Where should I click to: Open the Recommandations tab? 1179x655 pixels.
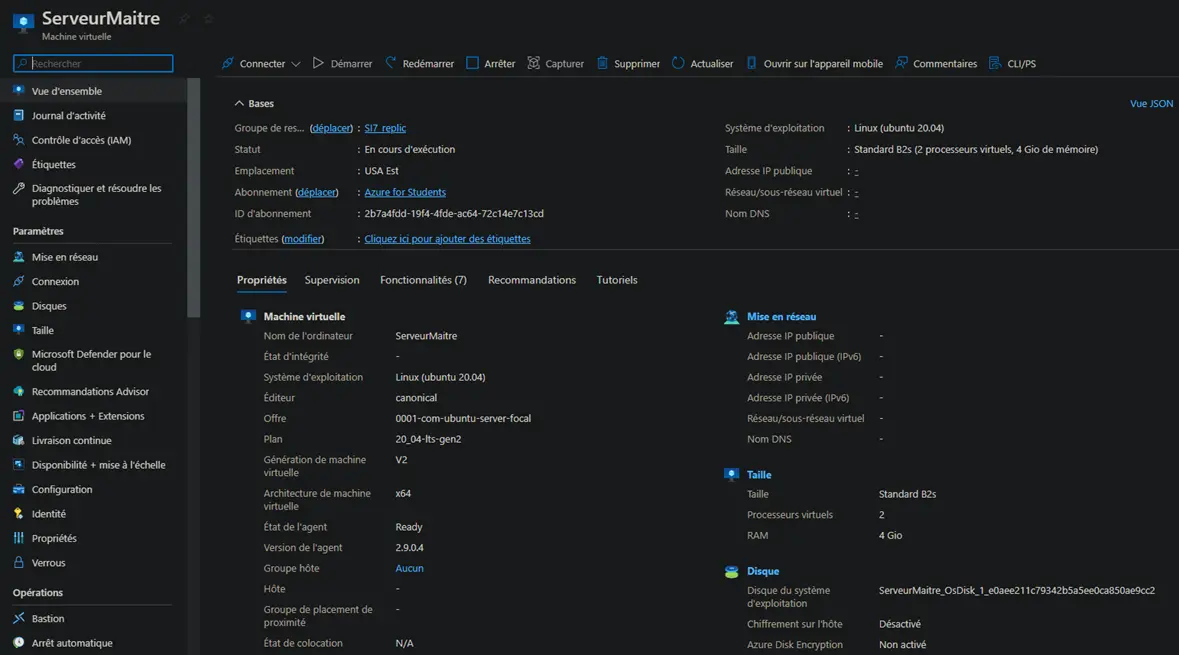(x=532, y=280)
